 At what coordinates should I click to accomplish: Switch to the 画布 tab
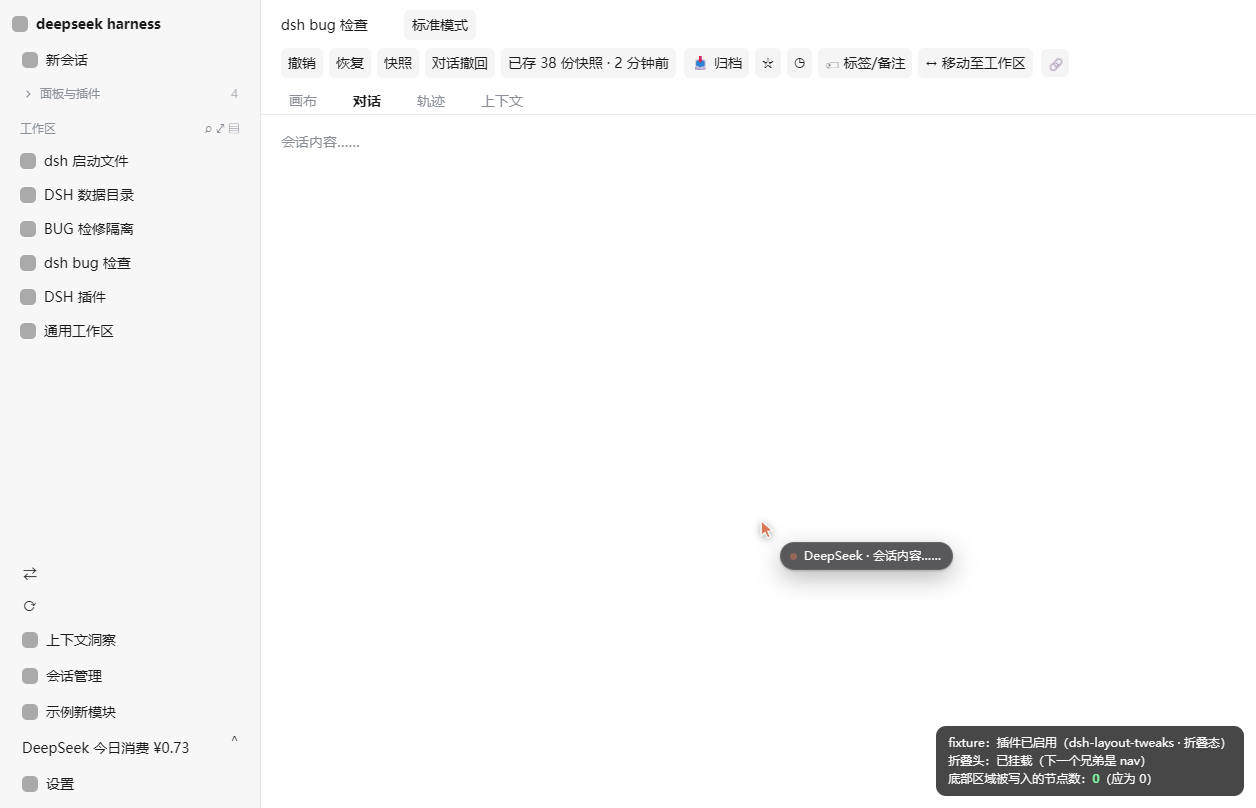[303, 101]
